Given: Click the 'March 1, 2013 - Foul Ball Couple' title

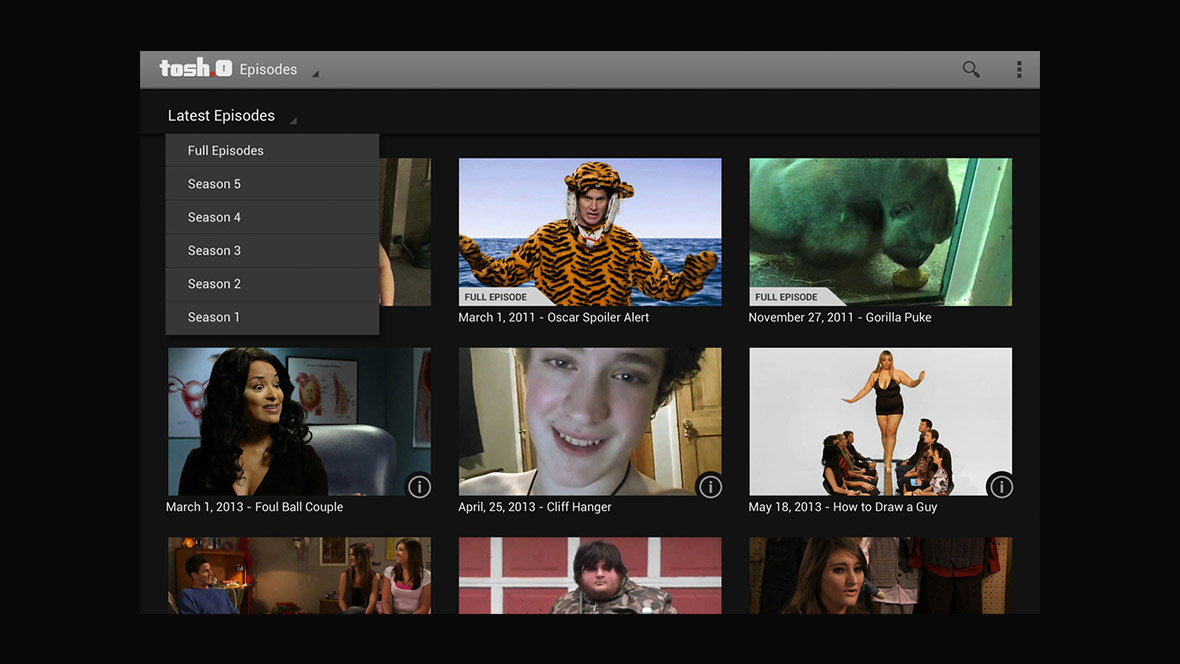Looking at the screenshot, I should 254,507.
